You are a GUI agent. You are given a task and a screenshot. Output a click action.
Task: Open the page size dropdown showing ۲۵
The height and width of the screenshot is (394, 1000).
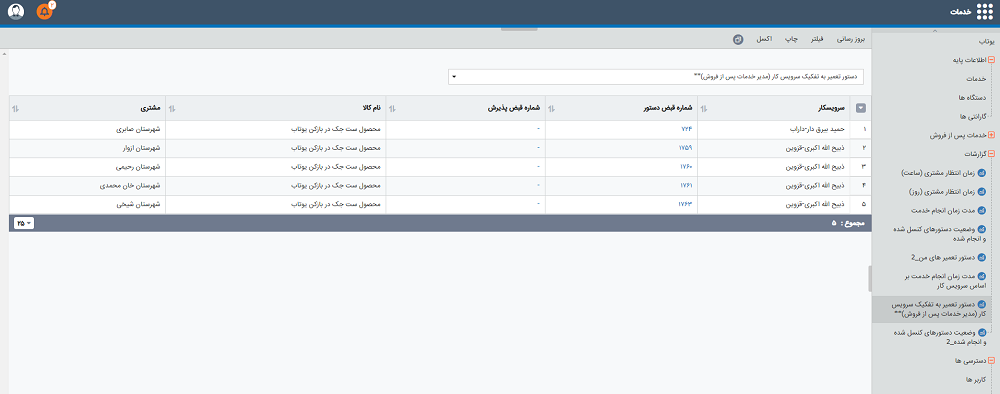24,223
